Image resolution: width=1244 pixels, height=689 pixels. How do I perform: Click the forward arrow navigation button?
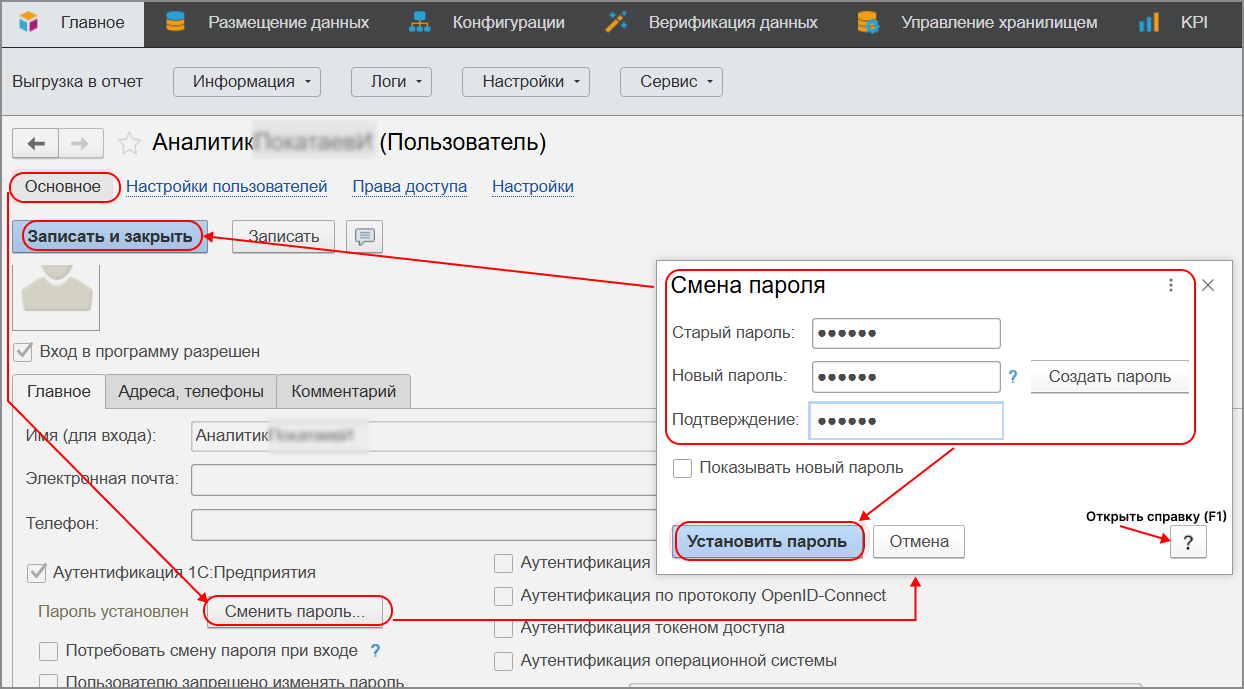tap(81, 143)
